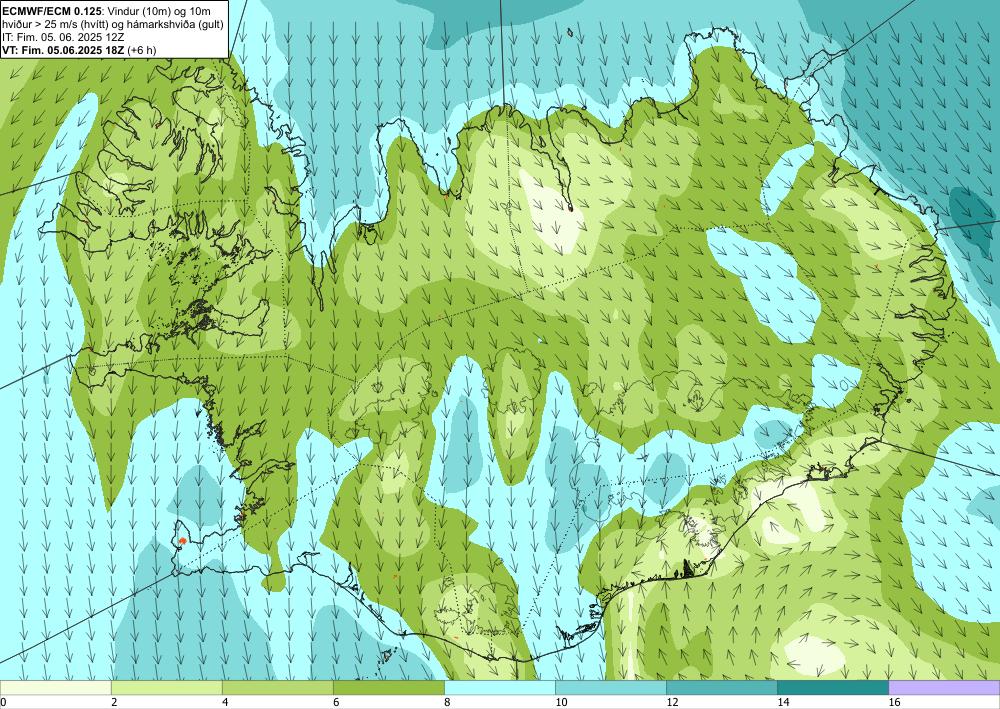Click the 8–10 m/s light cyan legend swatch
Image resolution: width=1000 pixels, height=709 pixels.
499,687
